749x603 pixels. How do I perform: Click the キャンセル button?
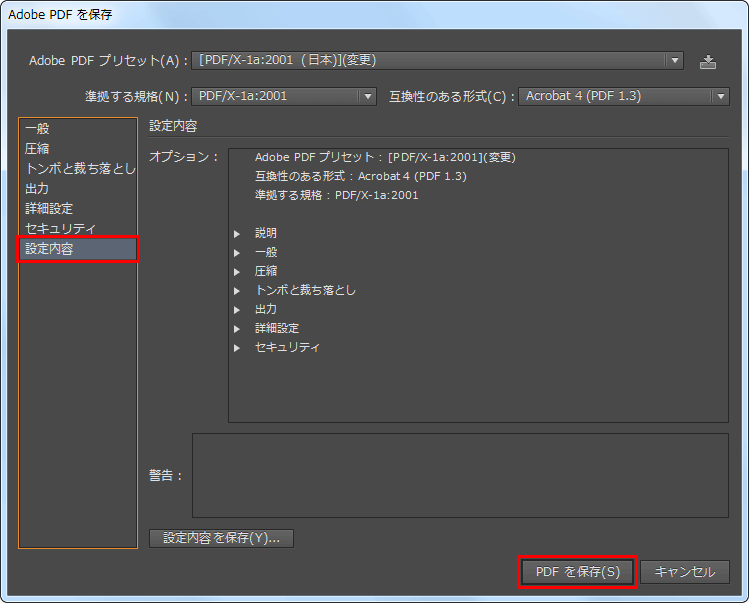pos(685,572)
